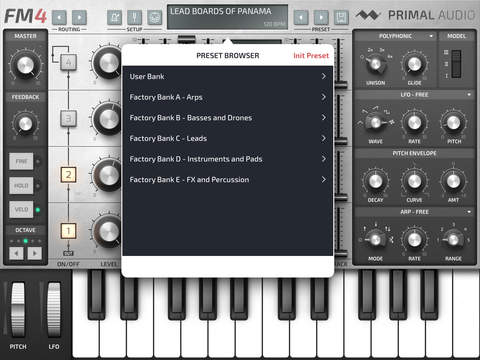The height and width of the screenshot is (360, 480).
Task: Toggle the VELO button
Action: pyautogui.click(x=21, y=209)
